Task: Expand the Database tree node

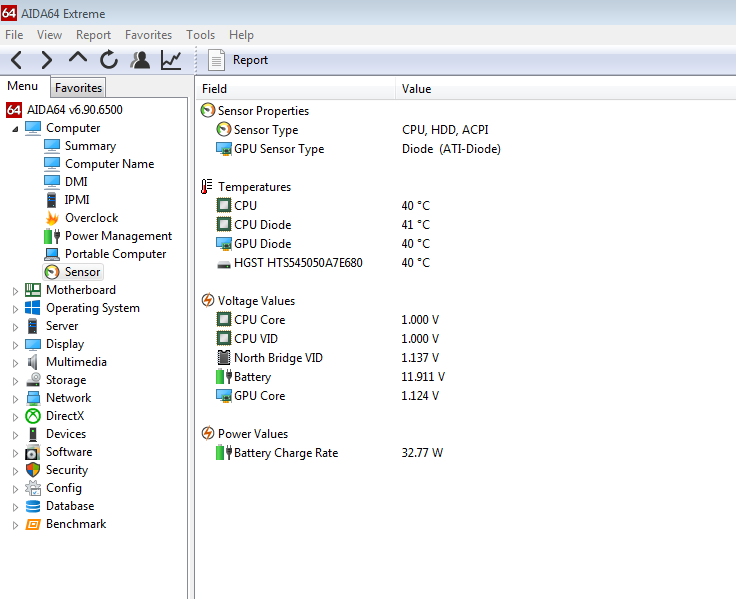Action: 15,507
